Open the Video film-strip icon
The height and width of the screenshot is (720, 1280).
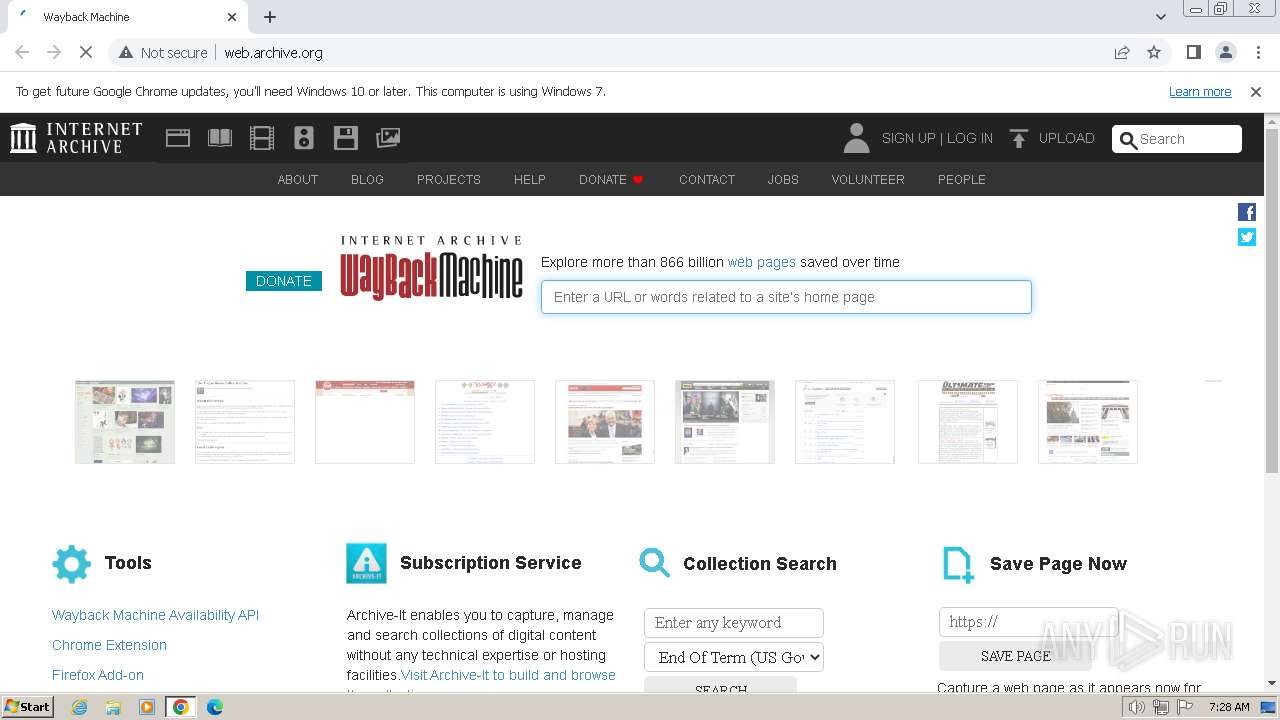(262, 138)
